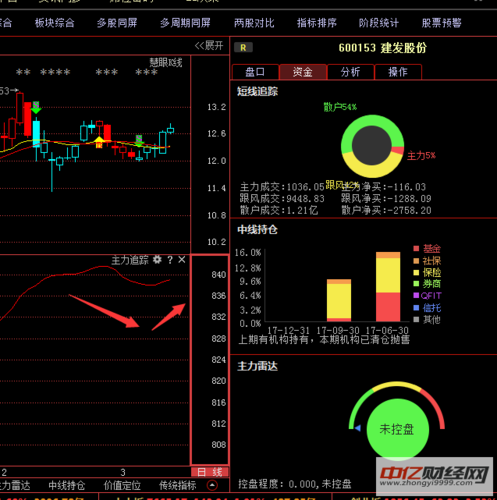Click the blue pointer on 主力雷达 gauge

[x=358, y=428]
